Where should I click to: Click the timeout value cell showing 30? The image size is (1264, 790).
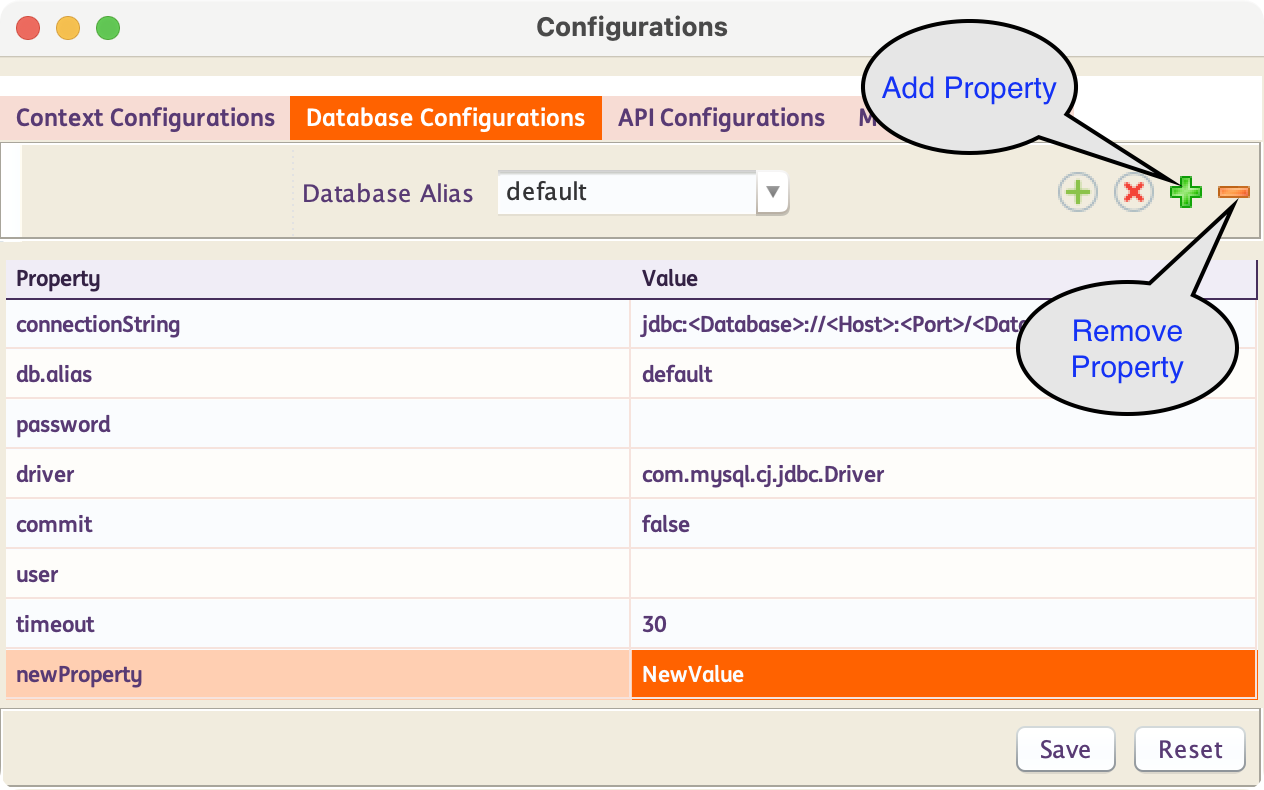(x=942, y=624)
